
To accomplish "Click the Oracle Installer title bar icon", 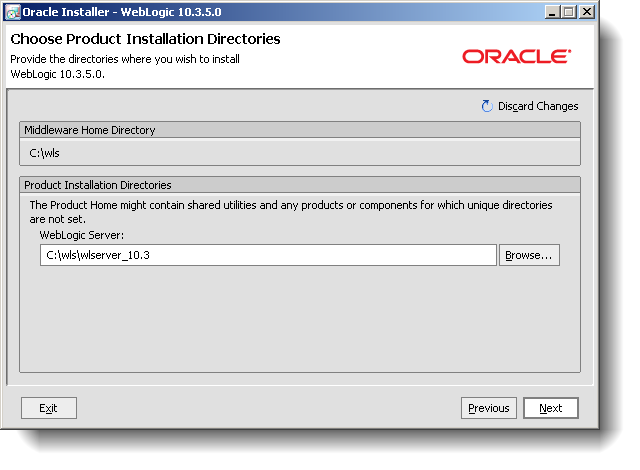I will (x=13, y=12).
